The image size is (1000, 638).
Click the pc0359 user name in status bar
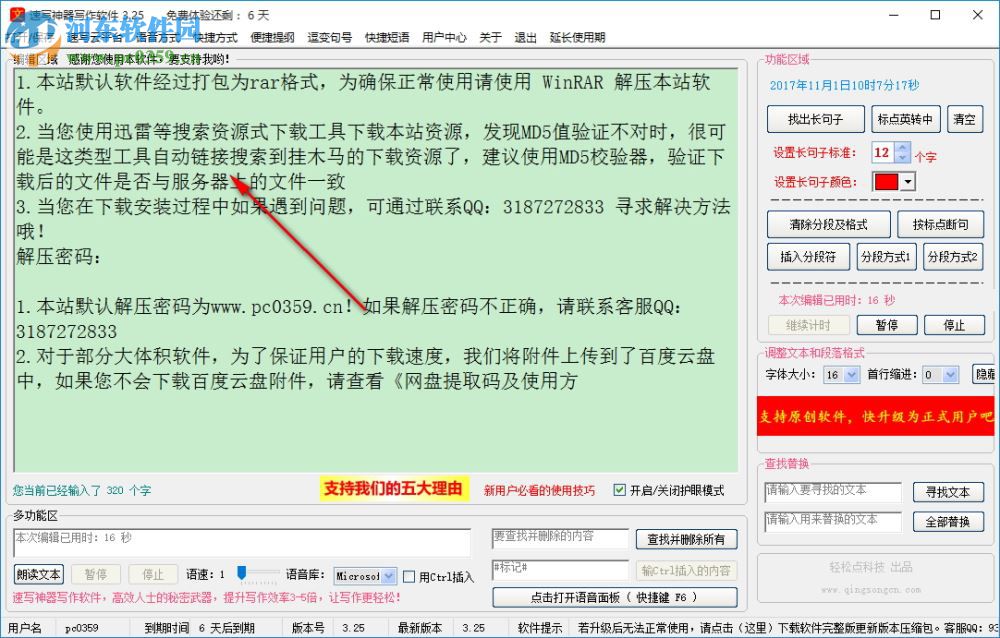pyautogui.click(x=82, y=628)
